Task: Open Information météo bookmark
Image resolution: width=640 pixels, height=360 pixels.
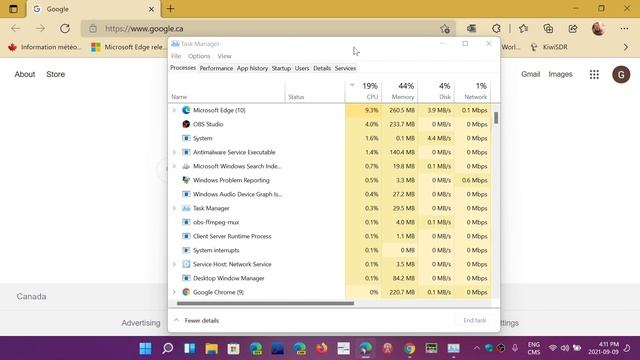Action: tap(45, 47)
